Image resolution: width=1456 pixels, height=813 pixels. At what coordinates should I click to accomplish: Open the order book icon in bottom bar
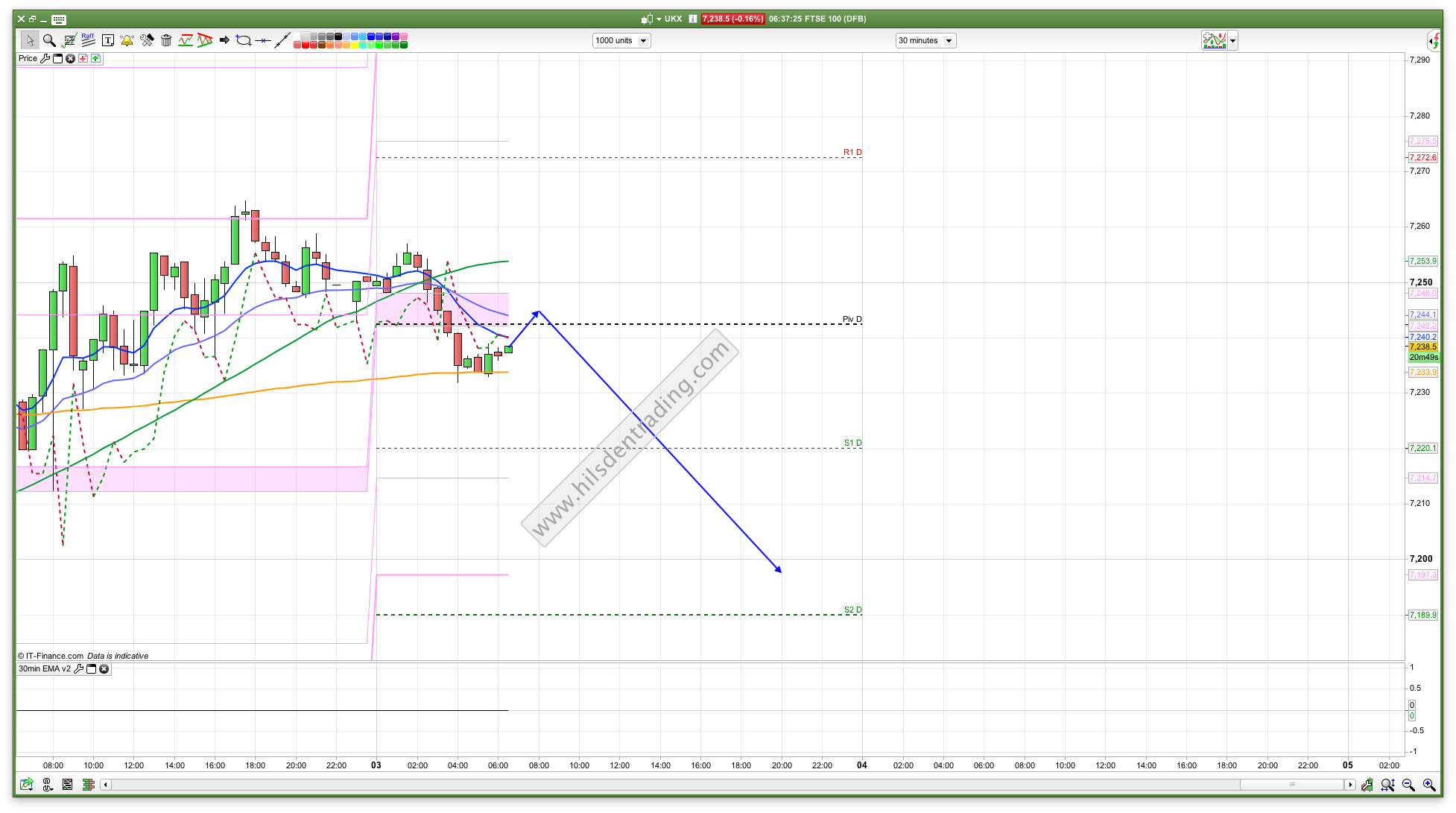click(x=88, y=784)
